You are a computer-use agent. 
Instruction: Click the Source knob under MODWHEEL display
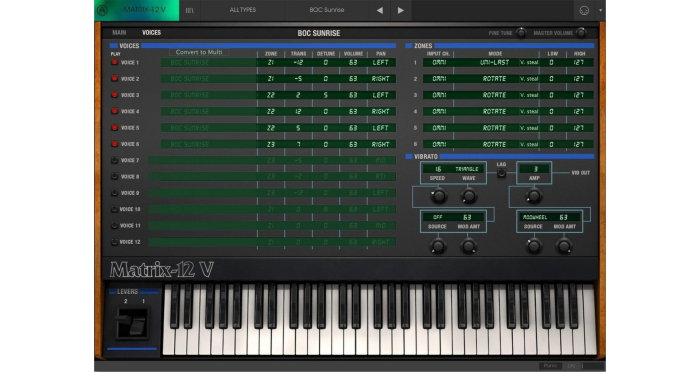tap(534, 246)
